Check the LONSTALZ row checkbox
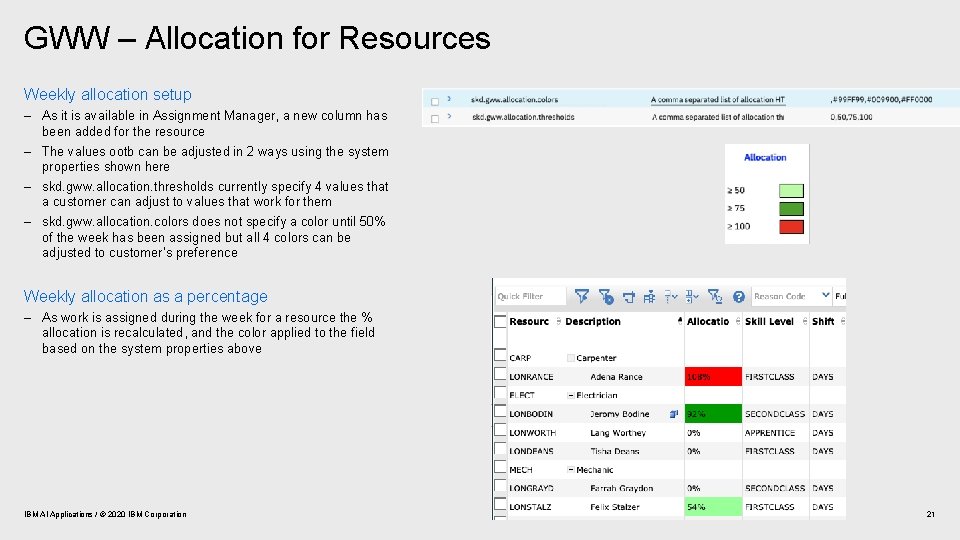This screenshot has width=960, height=540. pyautogui.click(x=500, y=504)
